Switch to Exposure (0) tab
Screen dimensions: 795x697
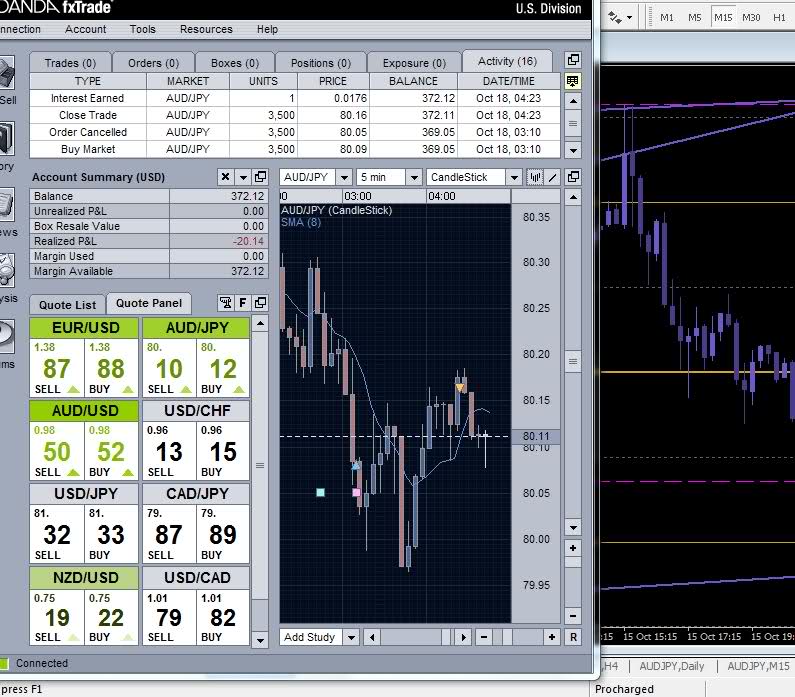[x=414, y=63]
